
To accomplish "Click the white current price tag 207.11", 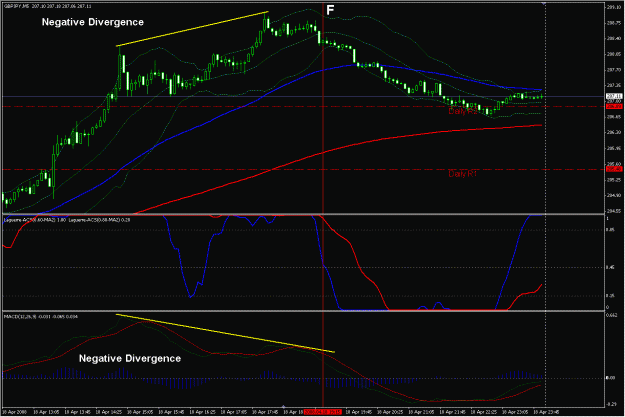I will 614,96.
